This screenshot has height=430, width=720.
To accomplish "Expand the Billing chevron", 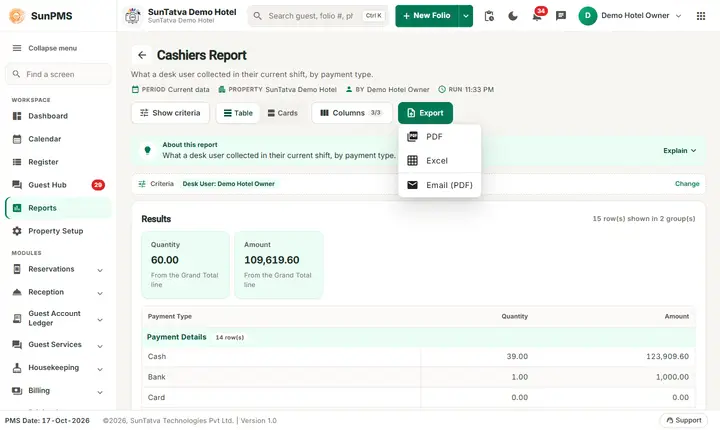I will click(x=100, y=392).
